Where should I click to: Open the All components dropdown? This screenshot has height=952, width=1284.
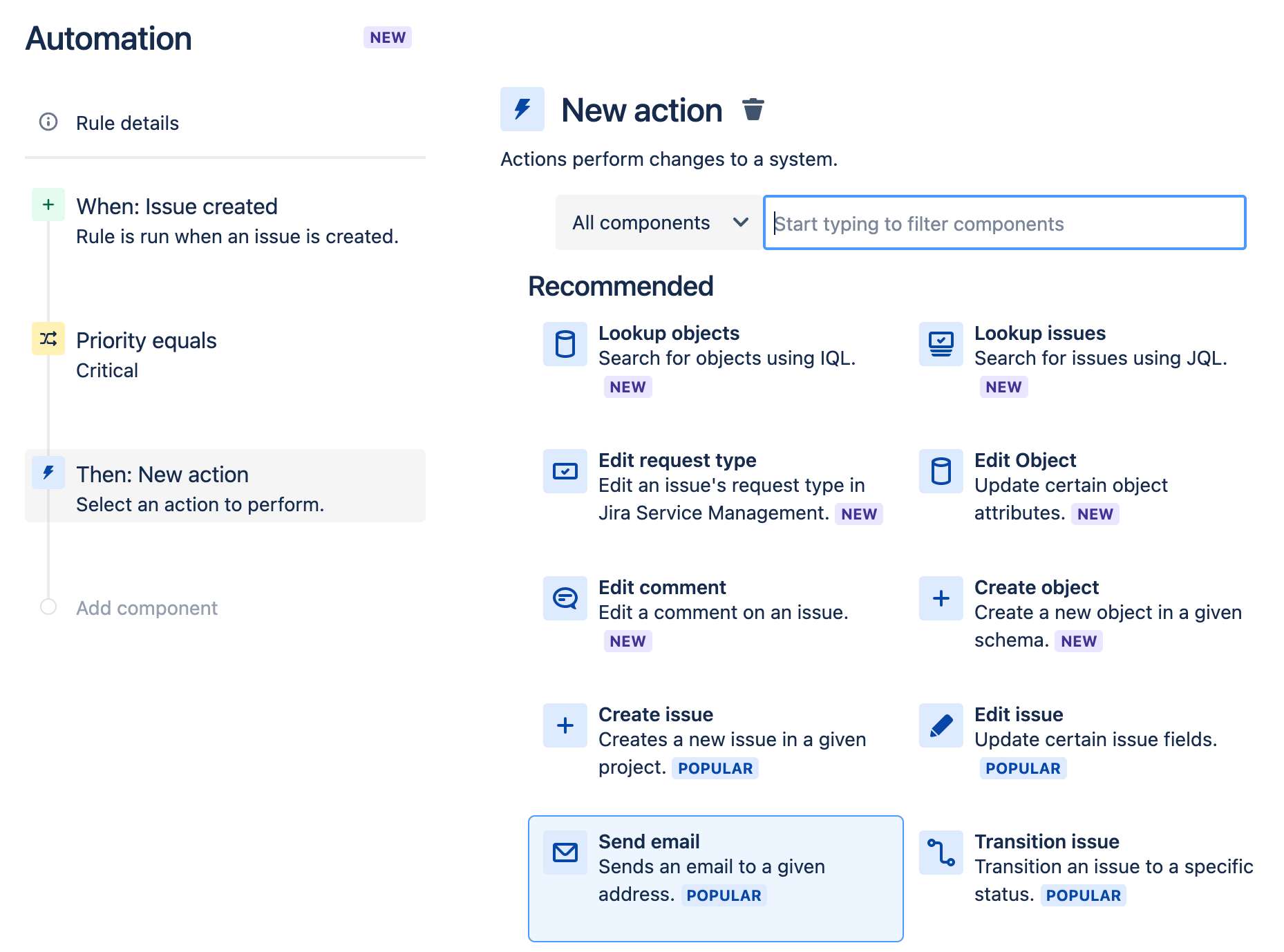tap(657, 222)
